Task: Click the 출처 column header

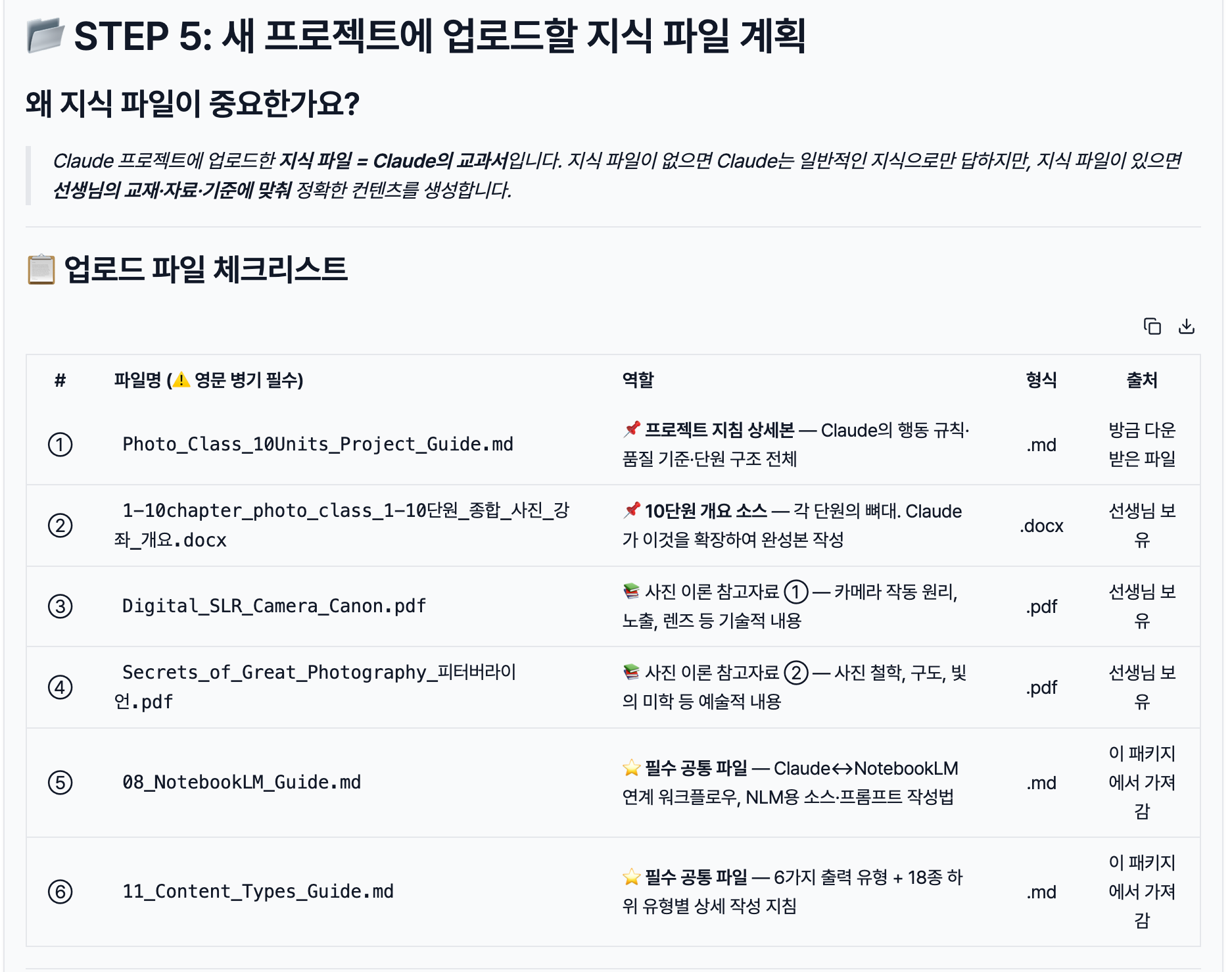Action: coord(1142,380)
